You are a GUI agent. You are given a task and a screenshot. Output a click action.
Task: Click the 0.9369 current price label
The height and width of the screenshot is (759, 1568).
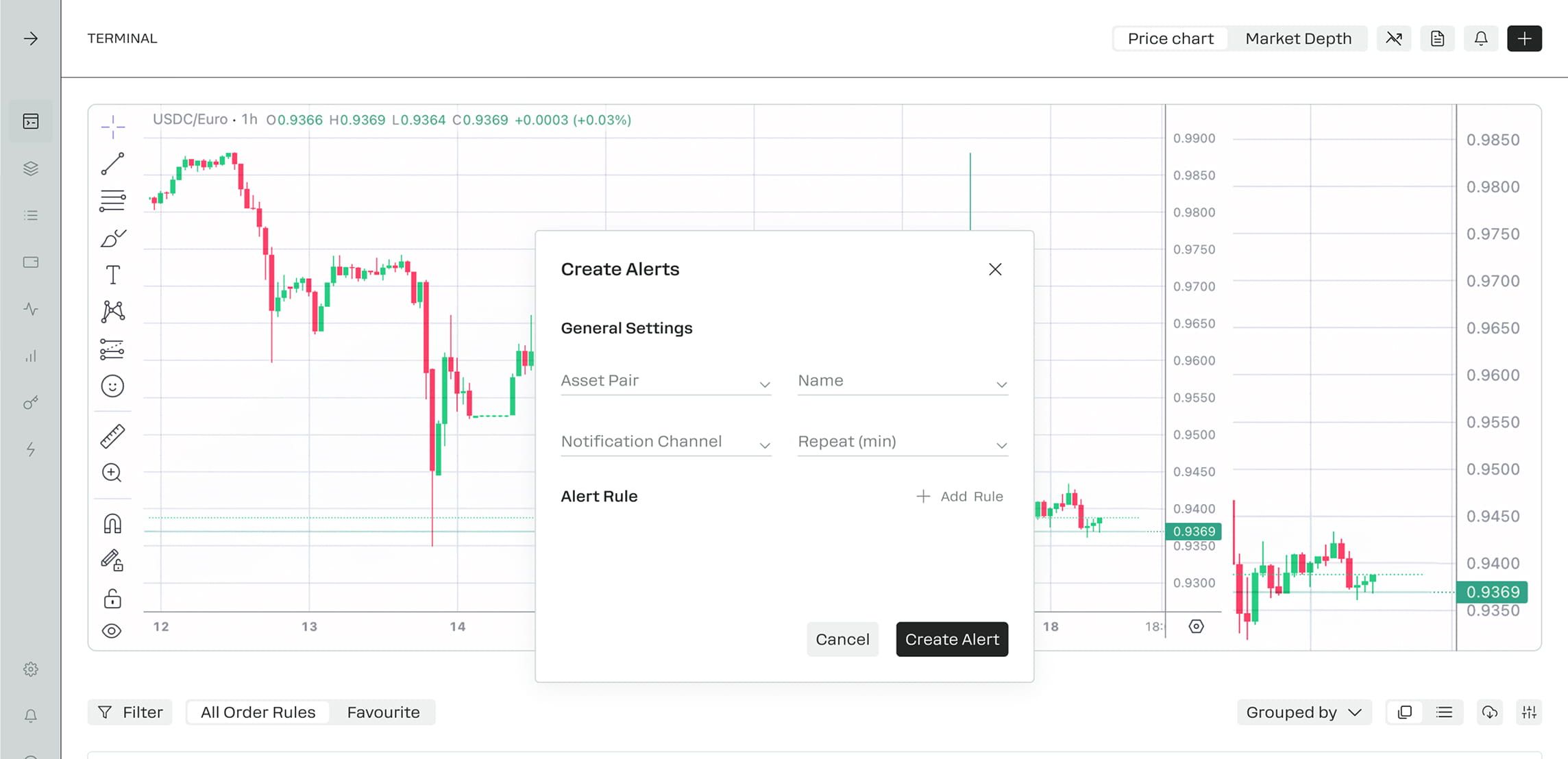point(1492,592)
